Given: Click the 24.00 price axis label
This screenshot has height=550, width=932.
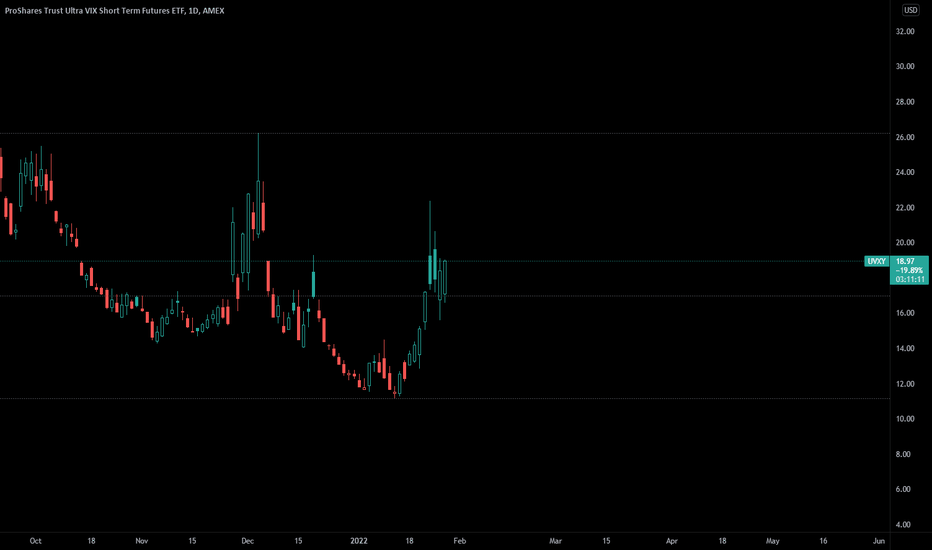Looking at the screenshot, I should coord(905,172).
